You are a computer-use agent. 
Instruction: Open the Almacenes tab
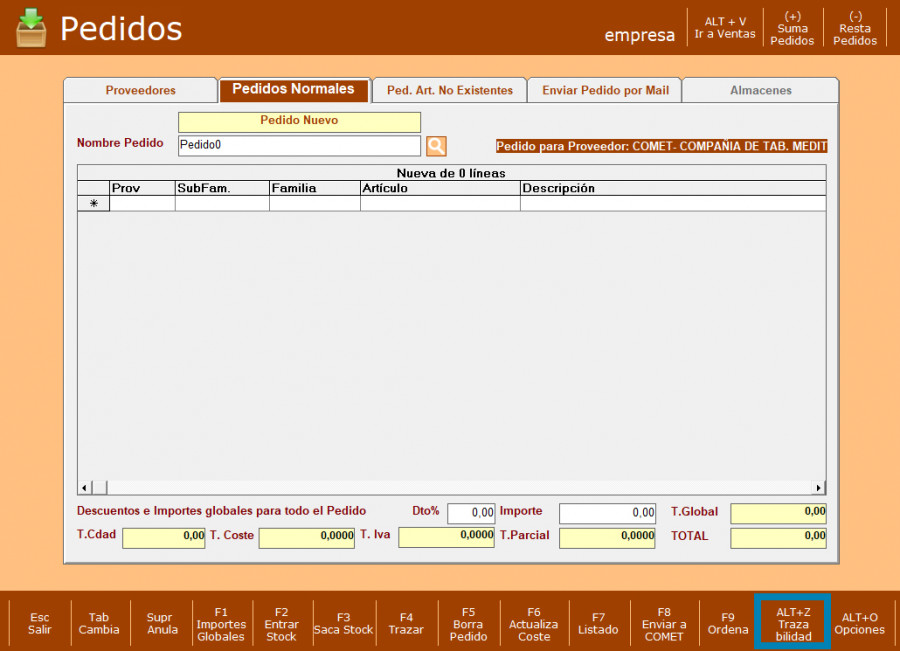(760, 90)
